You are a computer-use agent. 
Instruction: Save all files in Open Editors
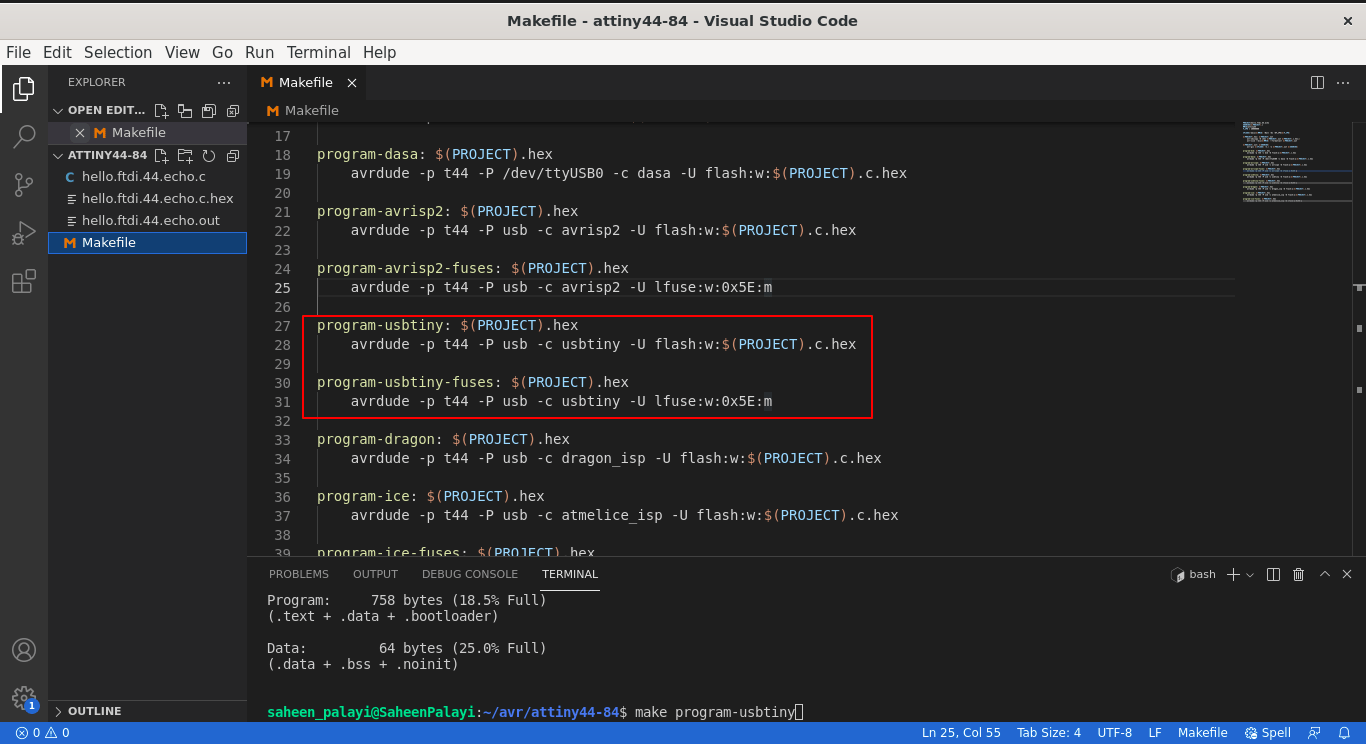209,111
